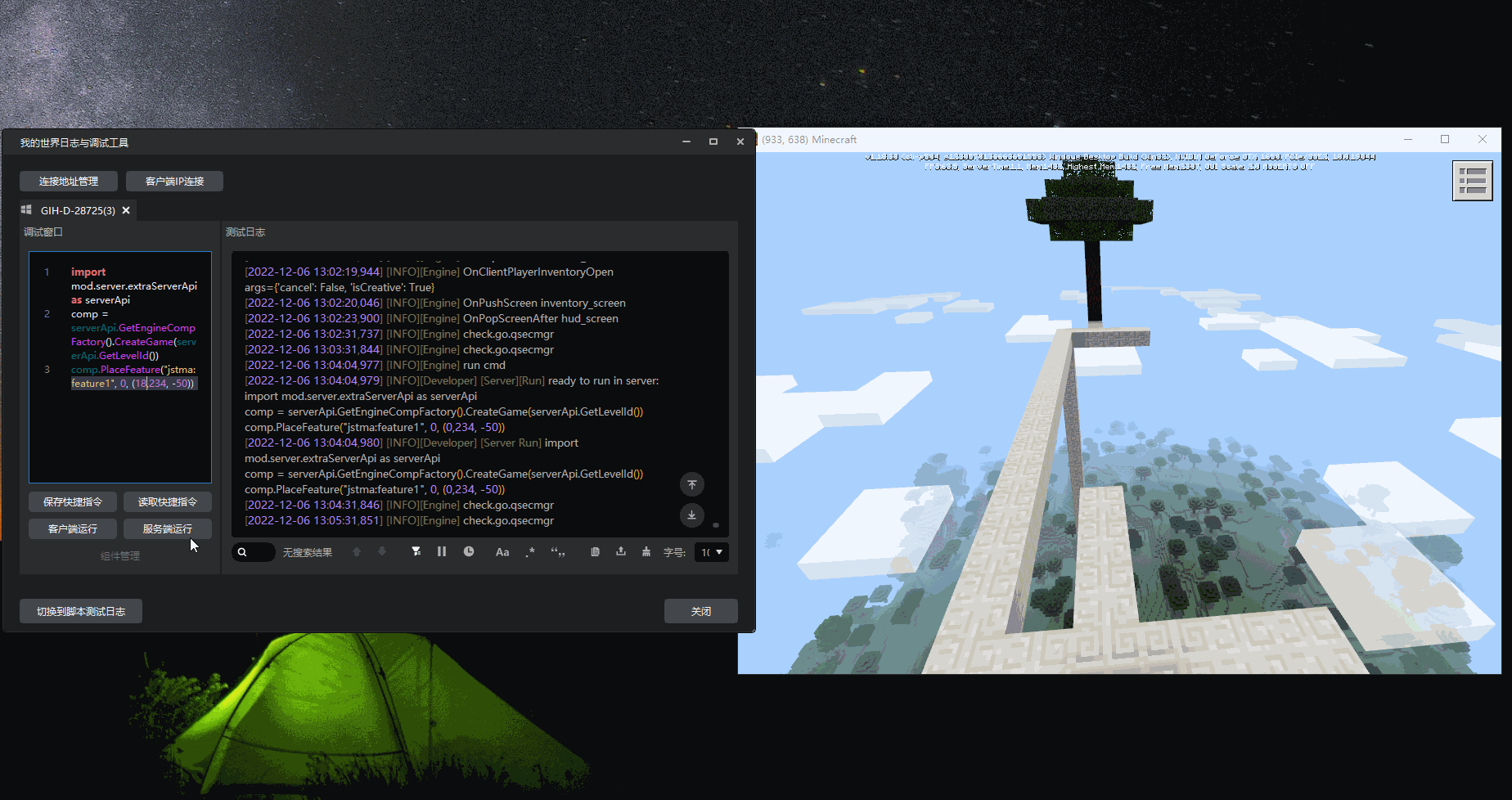Open 连接地址管理
Image resolution: width=1512 pixels, height=800 pixels.
[69, 181]
